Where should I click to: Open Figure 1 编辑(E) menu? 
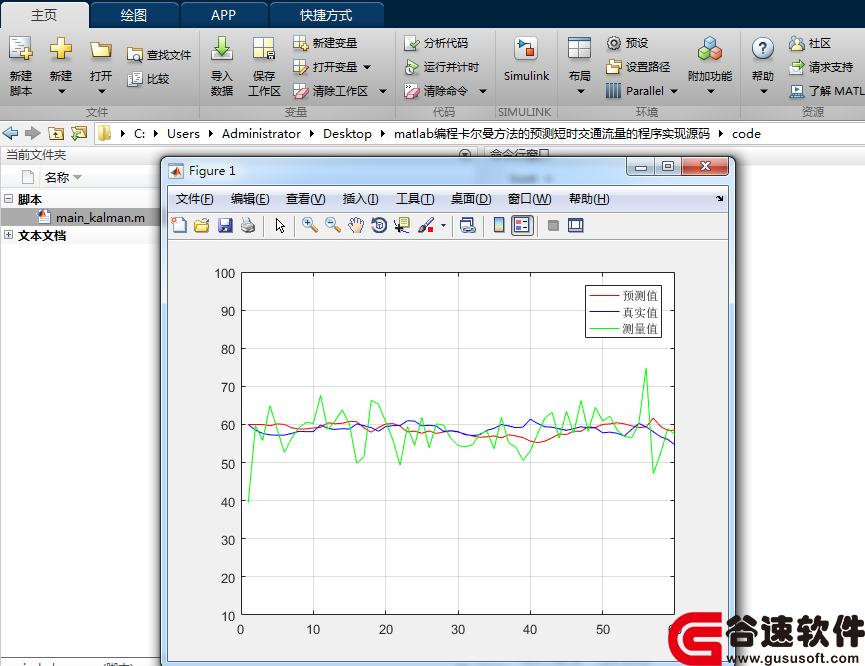point(250,199)
